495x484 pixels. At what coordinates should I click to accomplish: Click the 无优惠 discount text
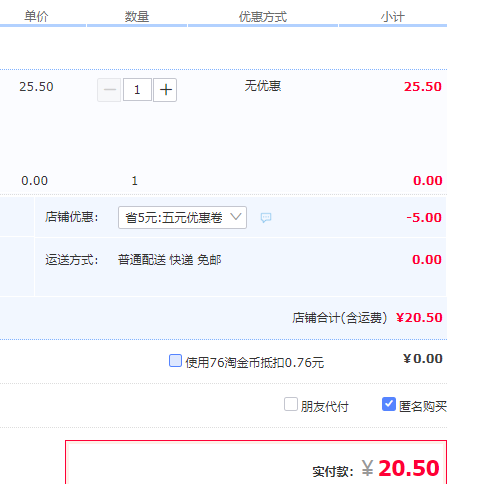(x=263, y=86)
